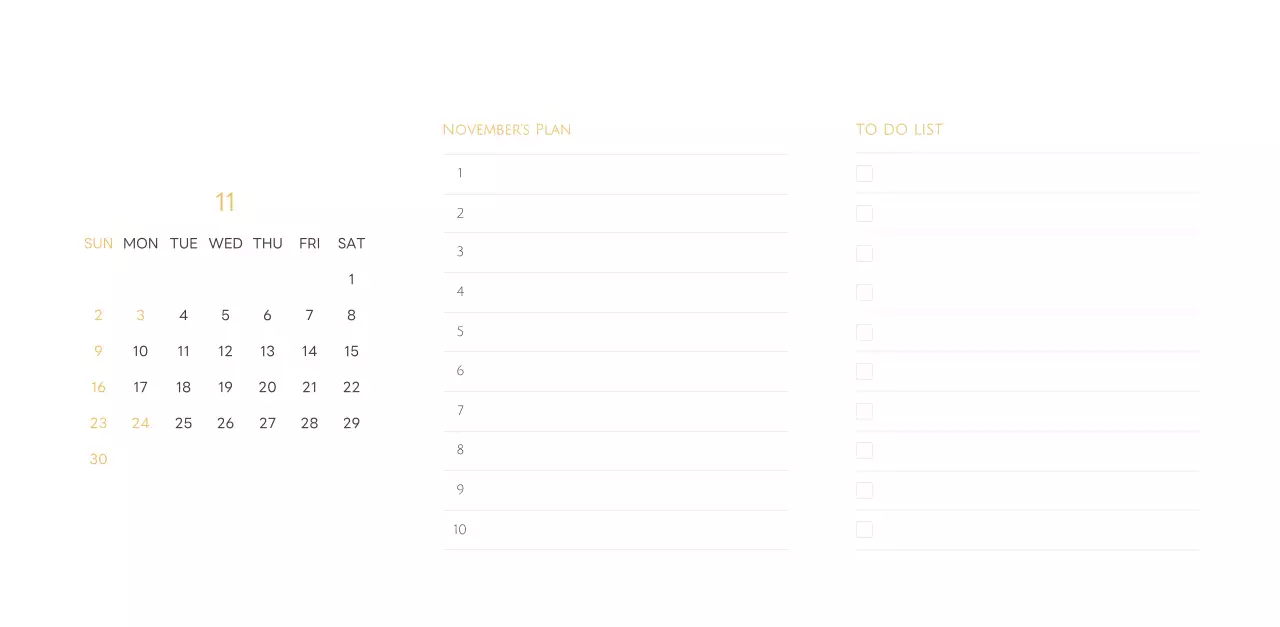Select date 30 on the calendar
The height and width of the screenshot is (627, 1280).
(x=98, y=459)
